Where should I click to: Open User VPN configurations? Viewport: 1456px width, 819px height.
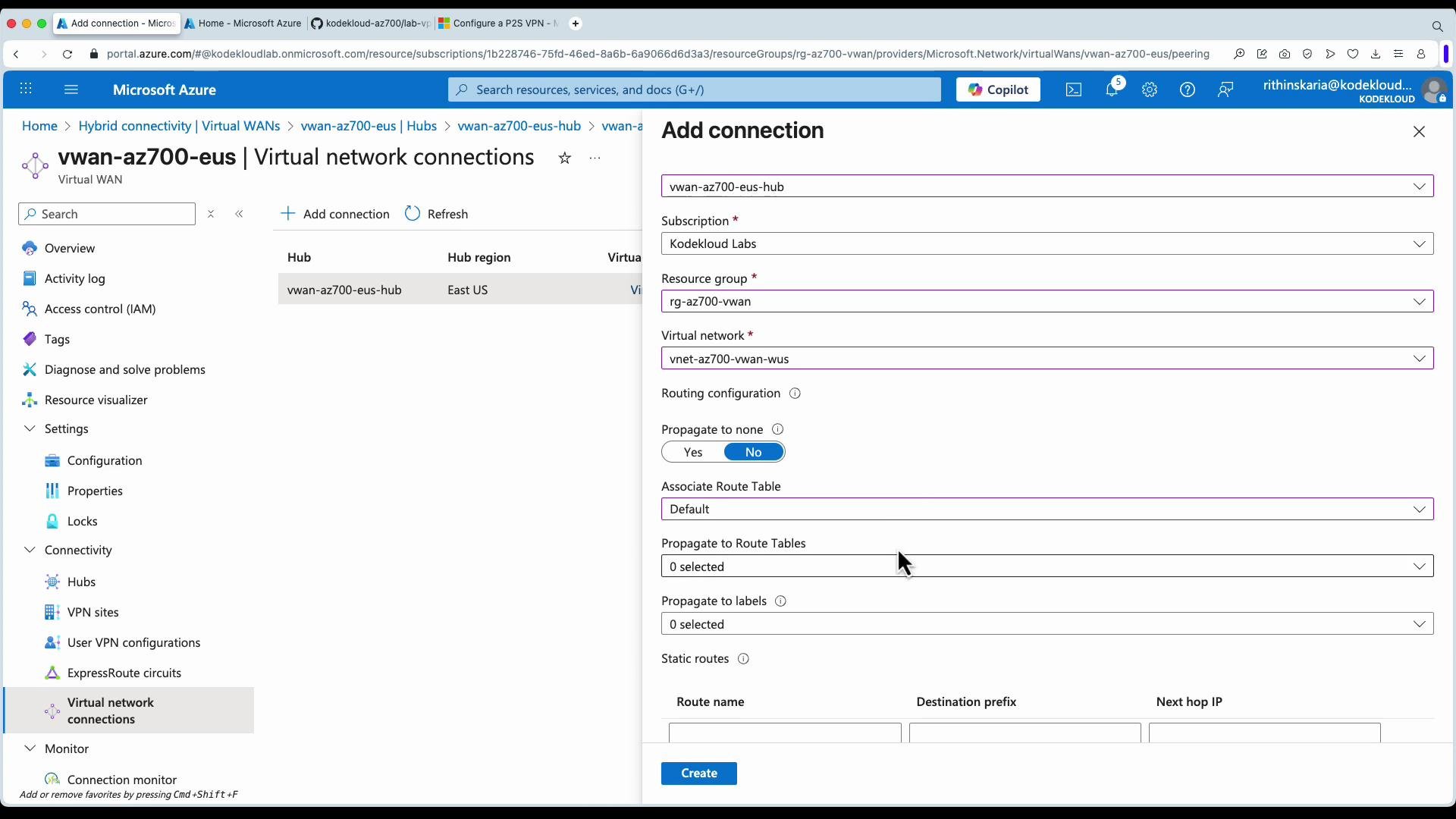[133, 642]
